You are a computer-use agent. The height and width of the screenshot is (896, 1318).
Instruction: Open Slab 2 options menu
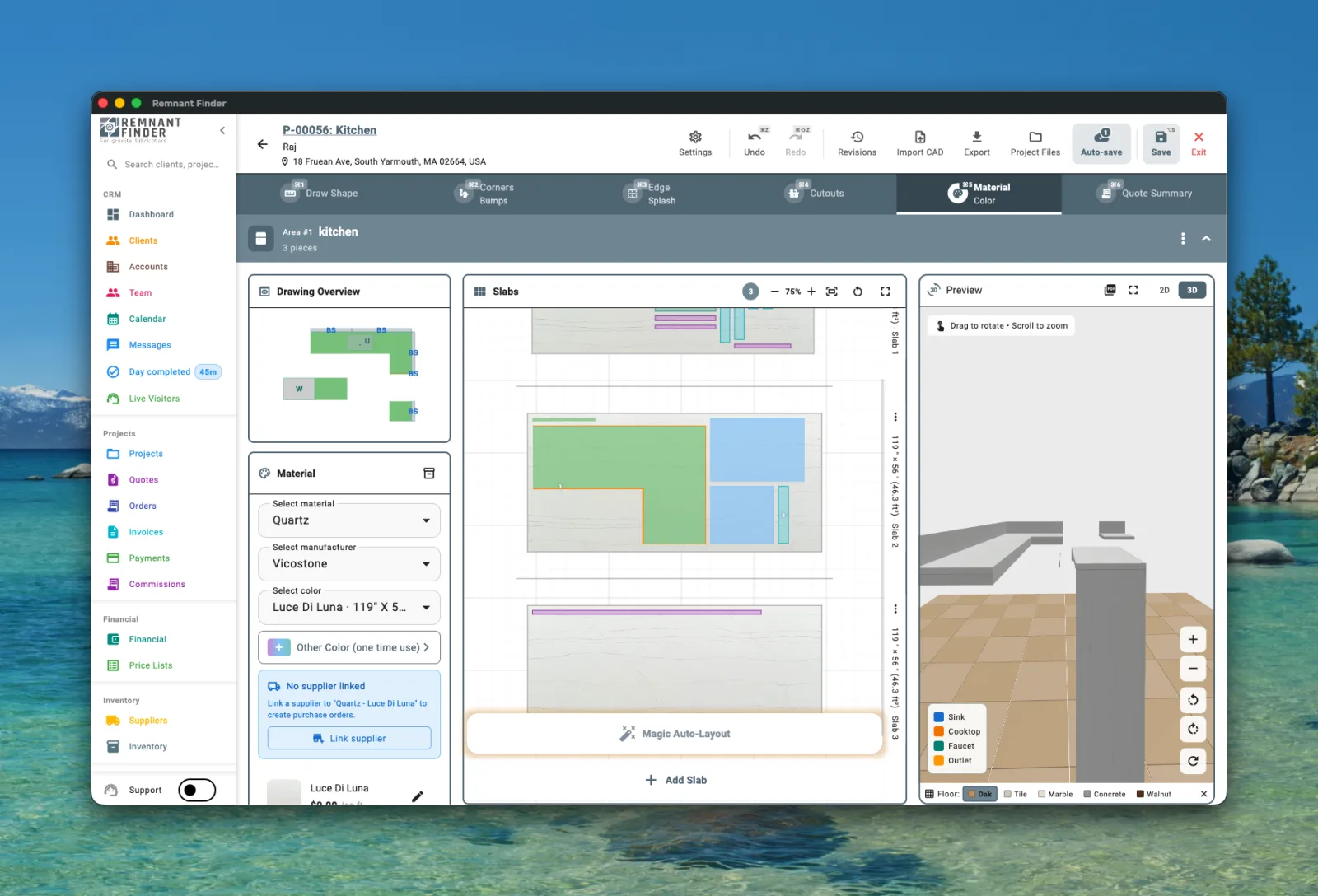pyautogui.click(x=895, y=417)
